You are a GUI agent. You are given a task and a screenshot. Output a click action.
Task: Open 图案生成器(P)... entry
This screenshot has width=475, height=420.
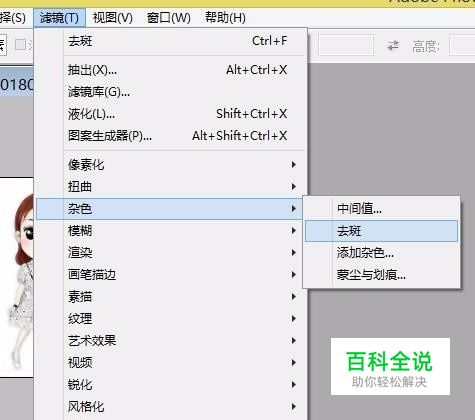[171, 136]
